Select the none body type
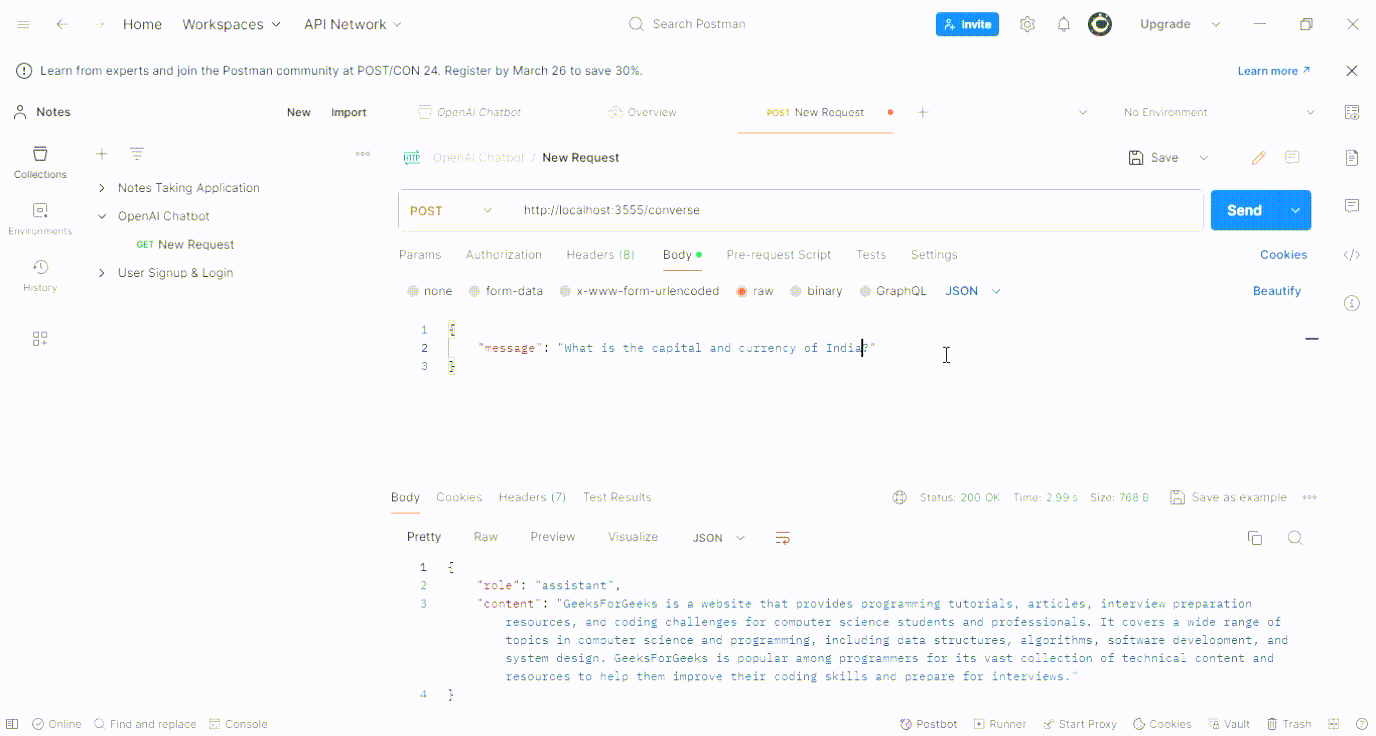 (x=430, y=291)
